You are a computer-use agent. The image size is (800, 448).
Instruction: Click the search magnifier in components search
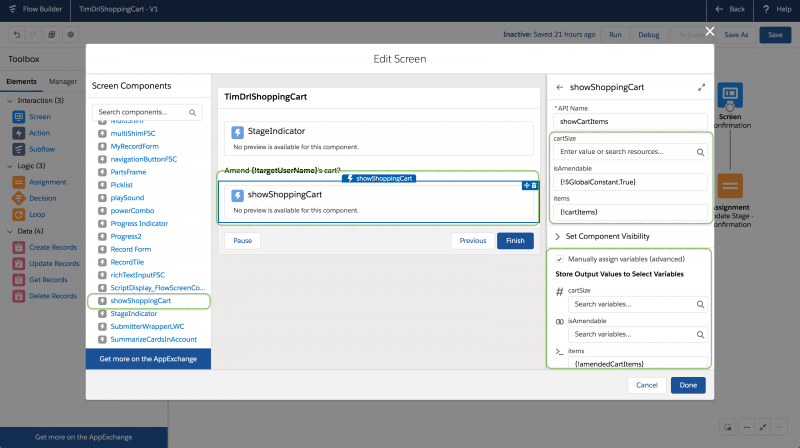pos(192,112)
